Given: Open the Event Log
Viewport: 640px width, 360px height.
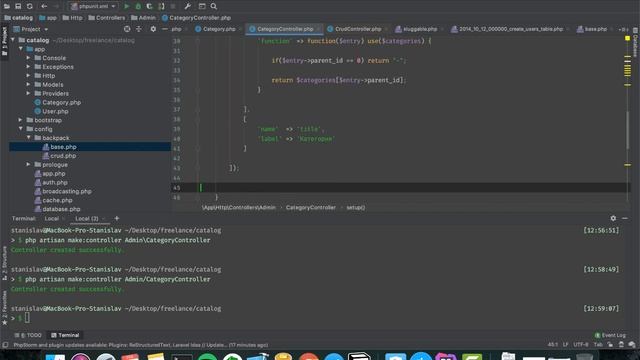Looking at the screenshot, I should 610,335.
